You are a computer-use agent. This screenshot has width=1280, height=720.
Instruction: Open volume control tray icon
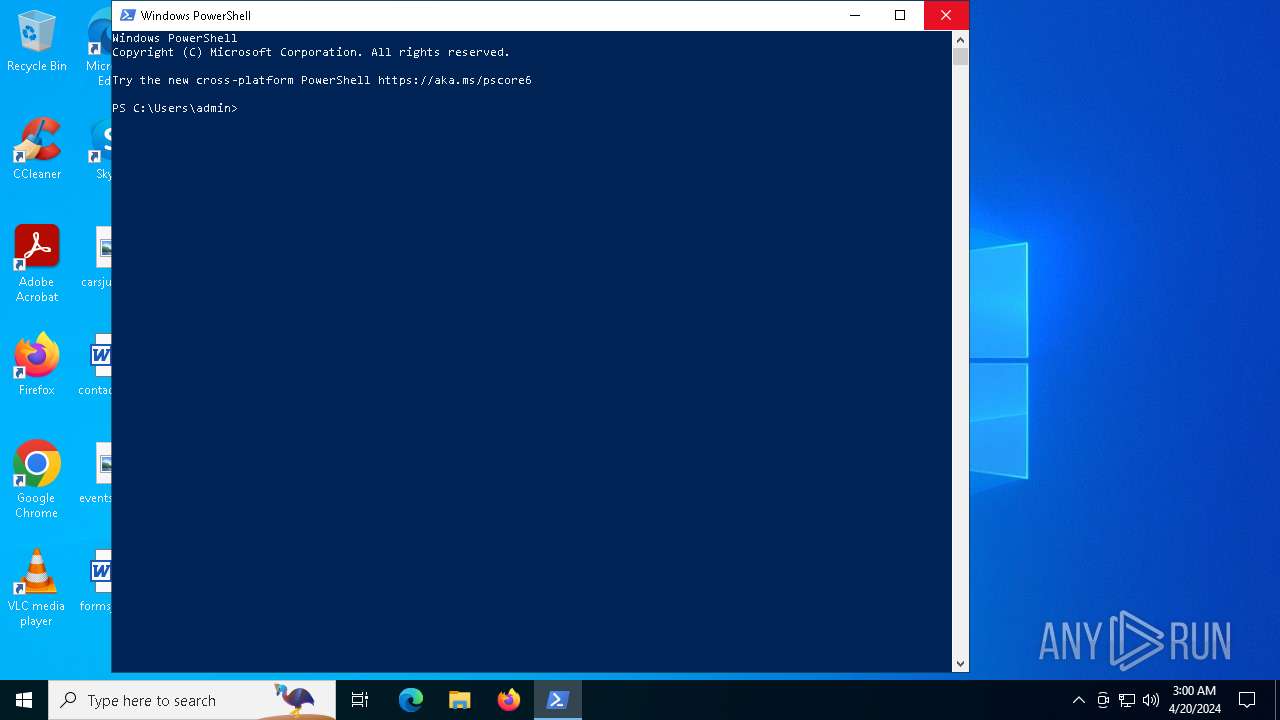[x=1151, y=700]
